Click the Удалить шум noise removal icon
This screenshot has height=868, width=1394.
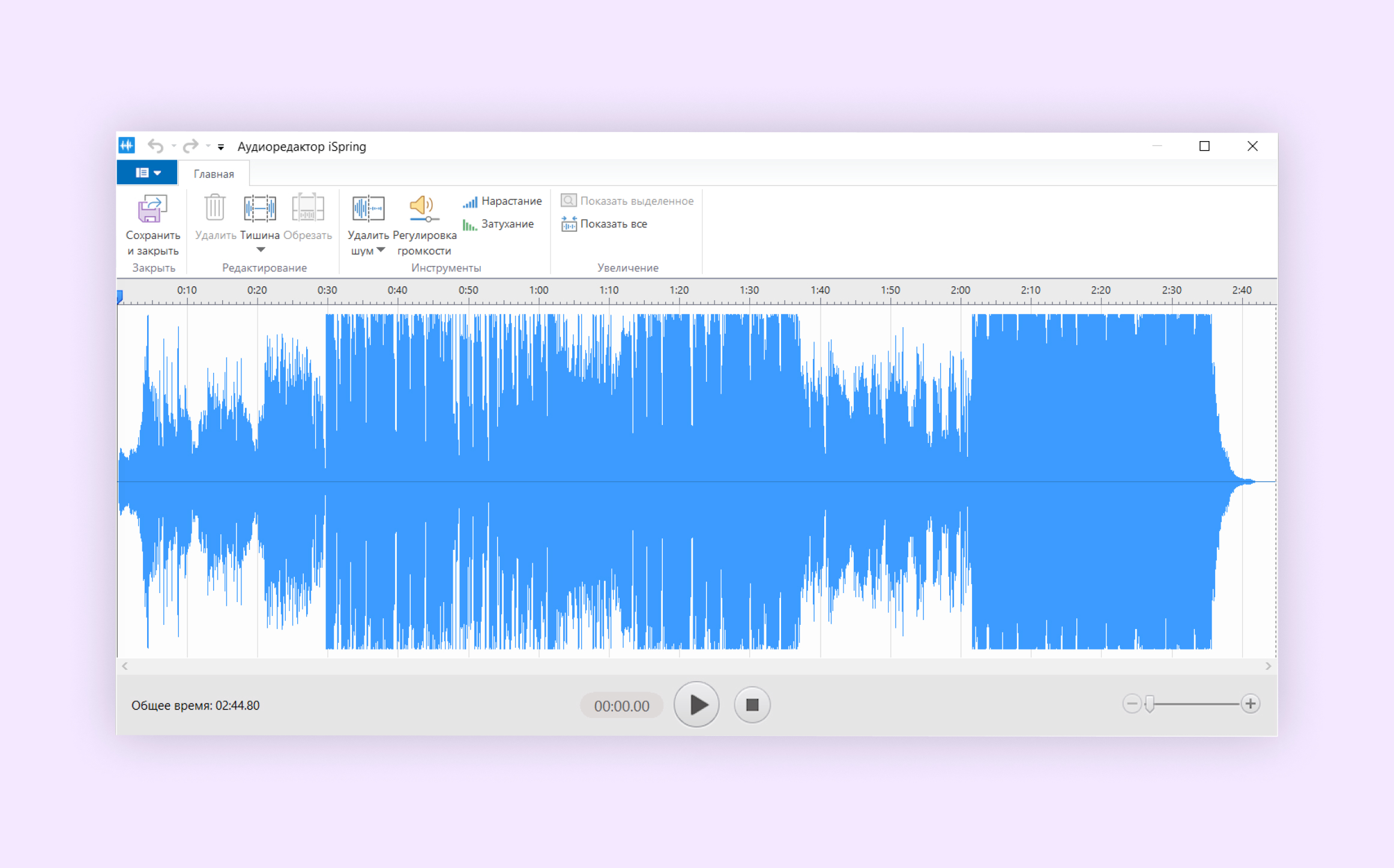pos(368,208)
